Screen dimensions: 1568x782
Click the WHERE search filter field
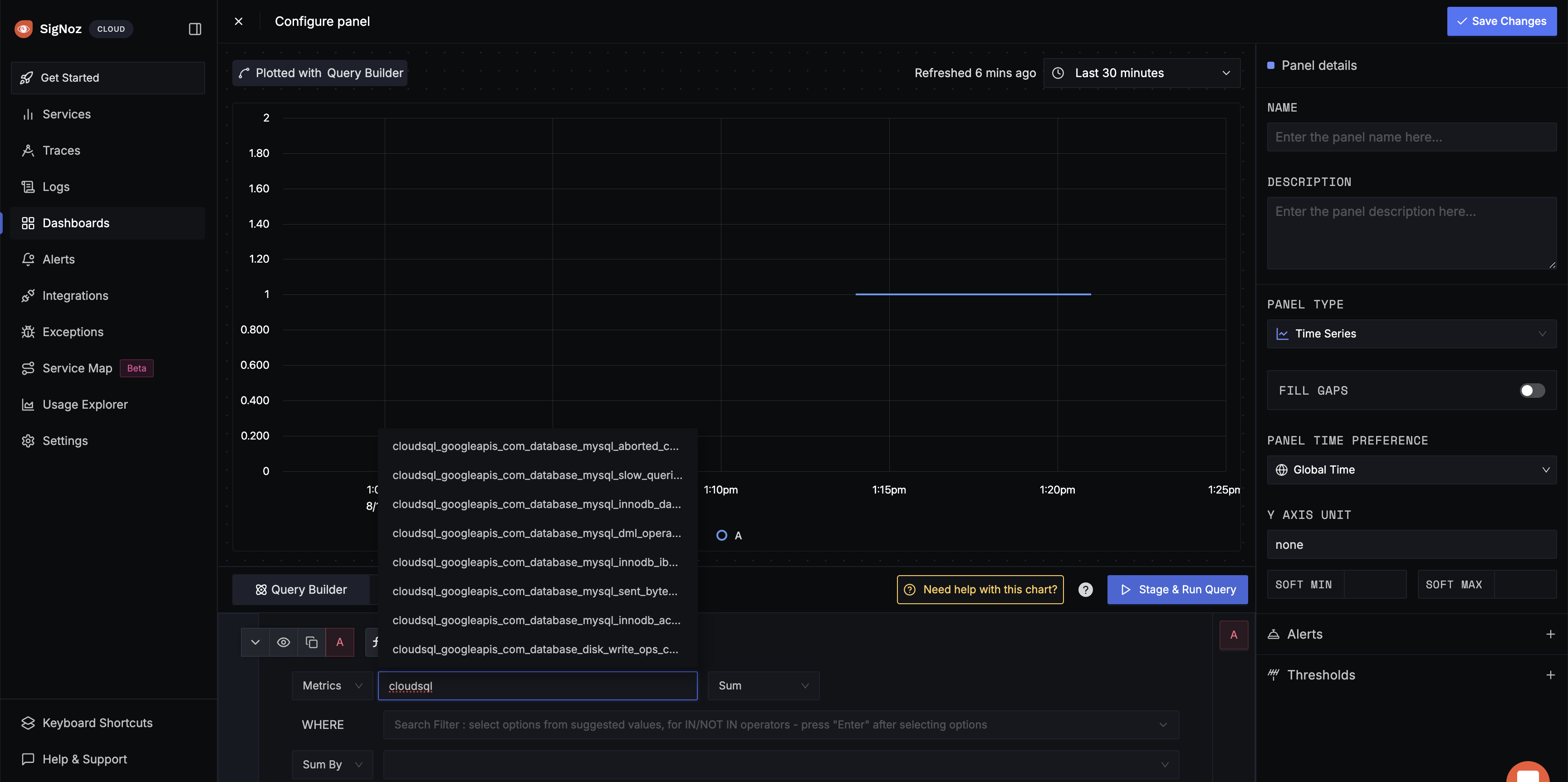coord(781,725)
